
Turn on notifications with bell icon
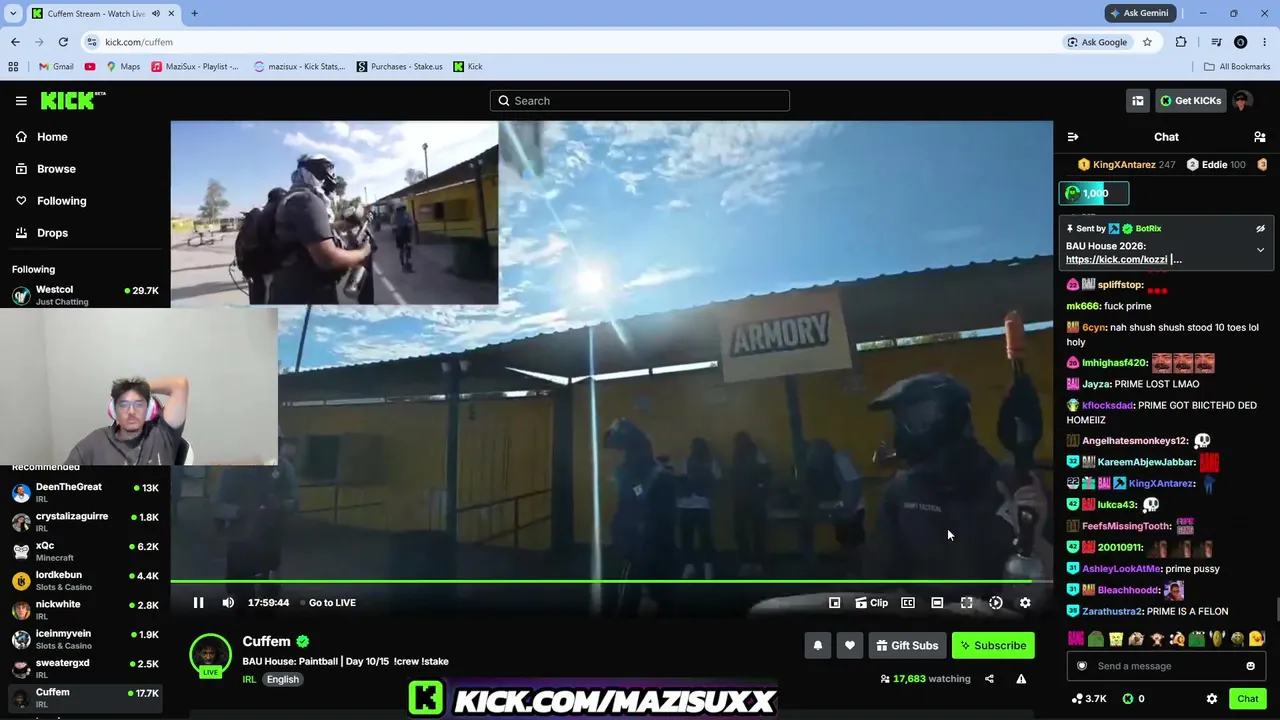click(x=818, y=646)
